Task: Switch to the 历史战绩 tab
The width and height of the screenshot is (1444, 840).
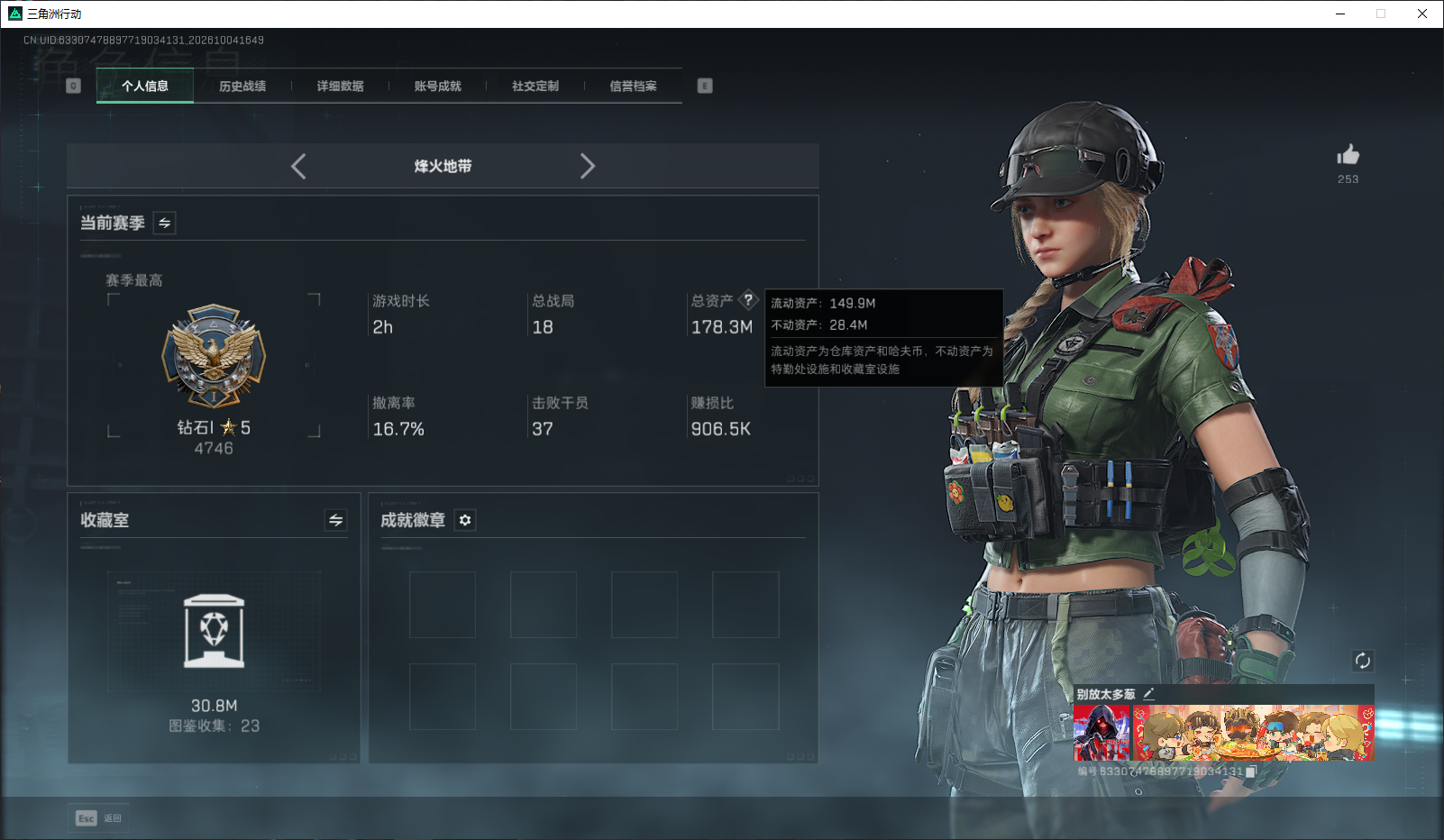Action: [x=242, y=86]
